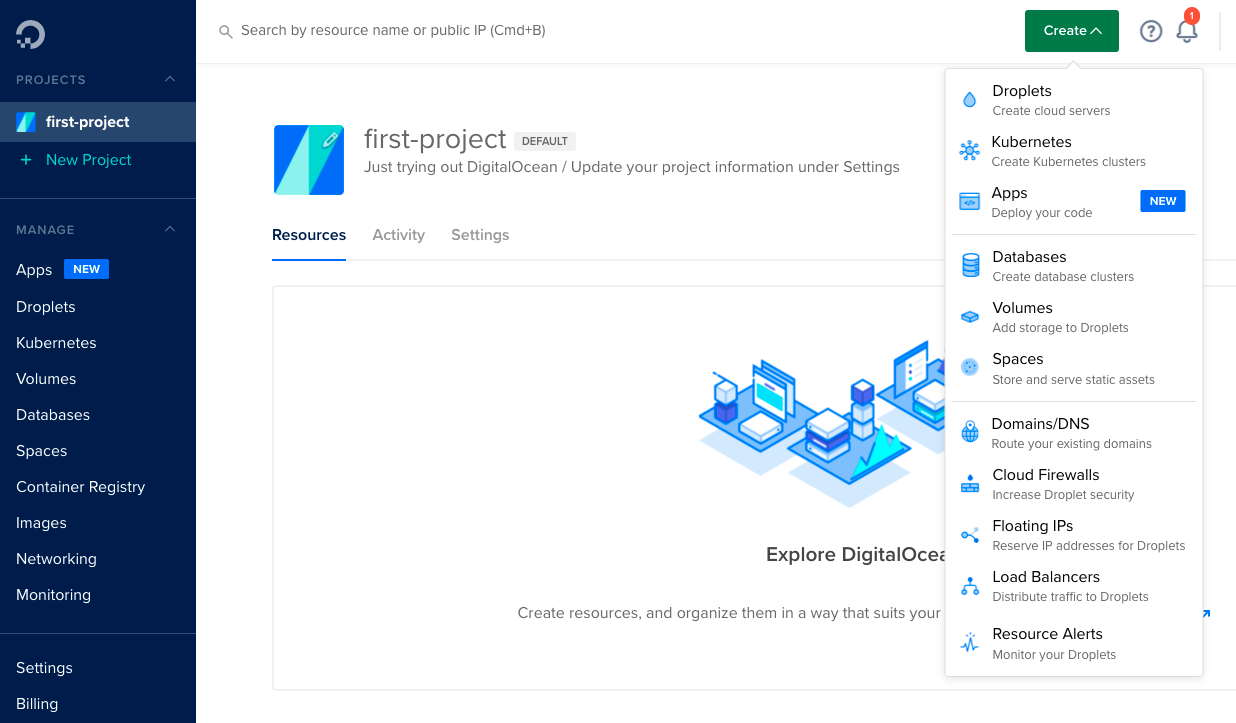Click the search magnifier icon
The image size is (1236, 723).
tap(226, 31)
